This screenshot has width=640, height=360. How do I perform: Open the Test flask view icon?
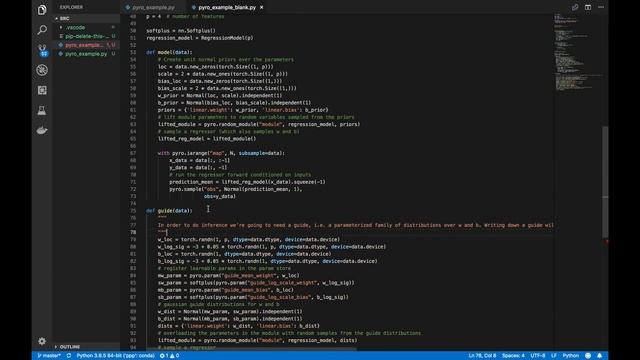tap(42, 110)
